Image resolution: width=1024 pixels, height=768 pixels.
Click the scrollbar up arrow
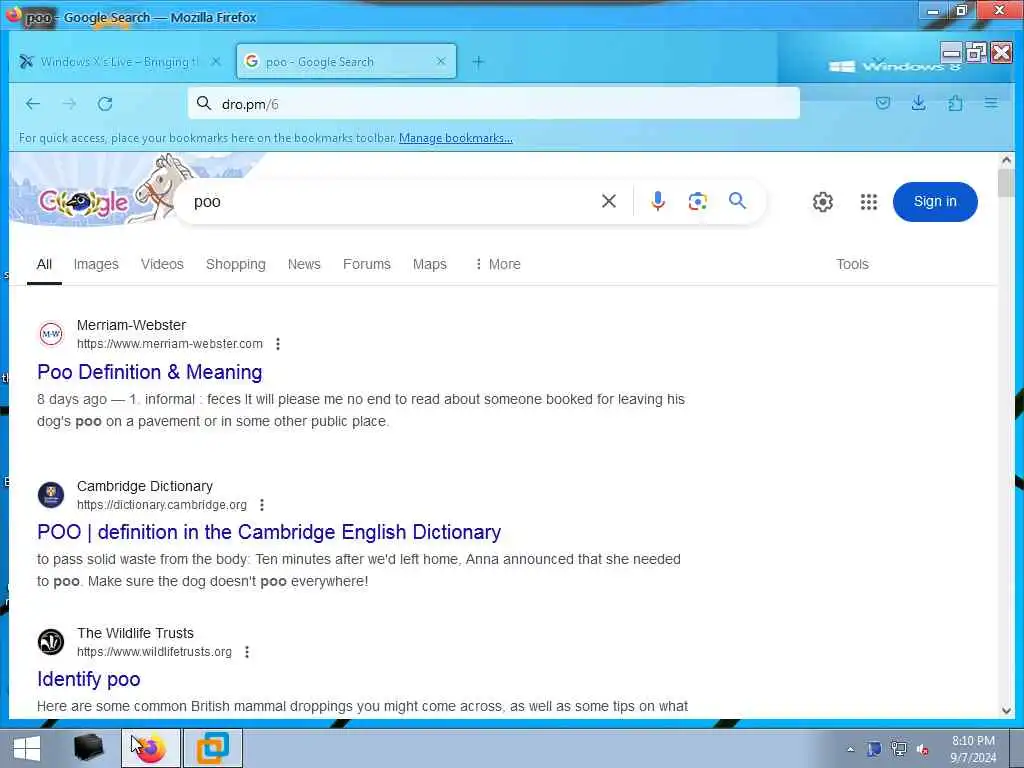(x=1006, y=160)
